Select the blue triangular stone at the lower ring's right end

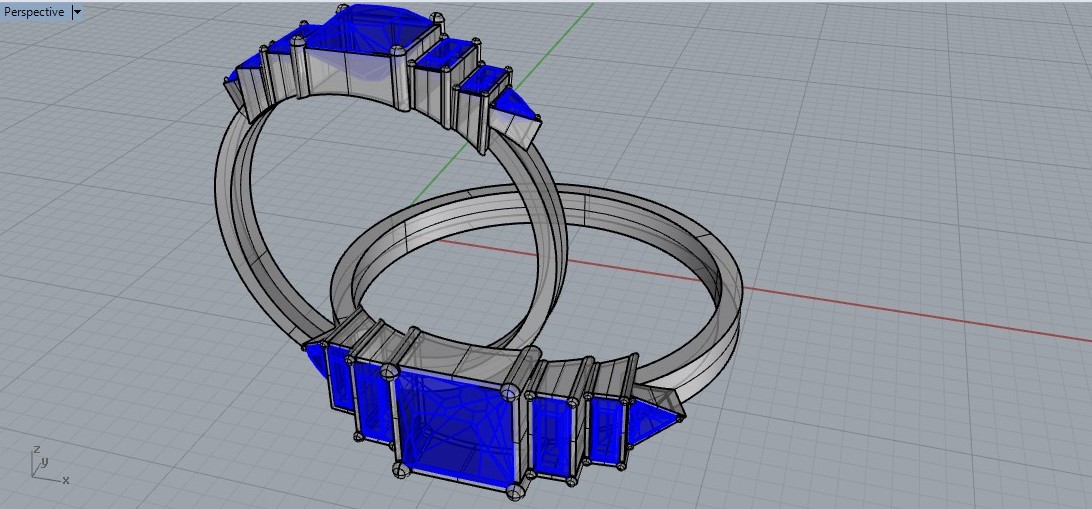(x=651, y=421)
